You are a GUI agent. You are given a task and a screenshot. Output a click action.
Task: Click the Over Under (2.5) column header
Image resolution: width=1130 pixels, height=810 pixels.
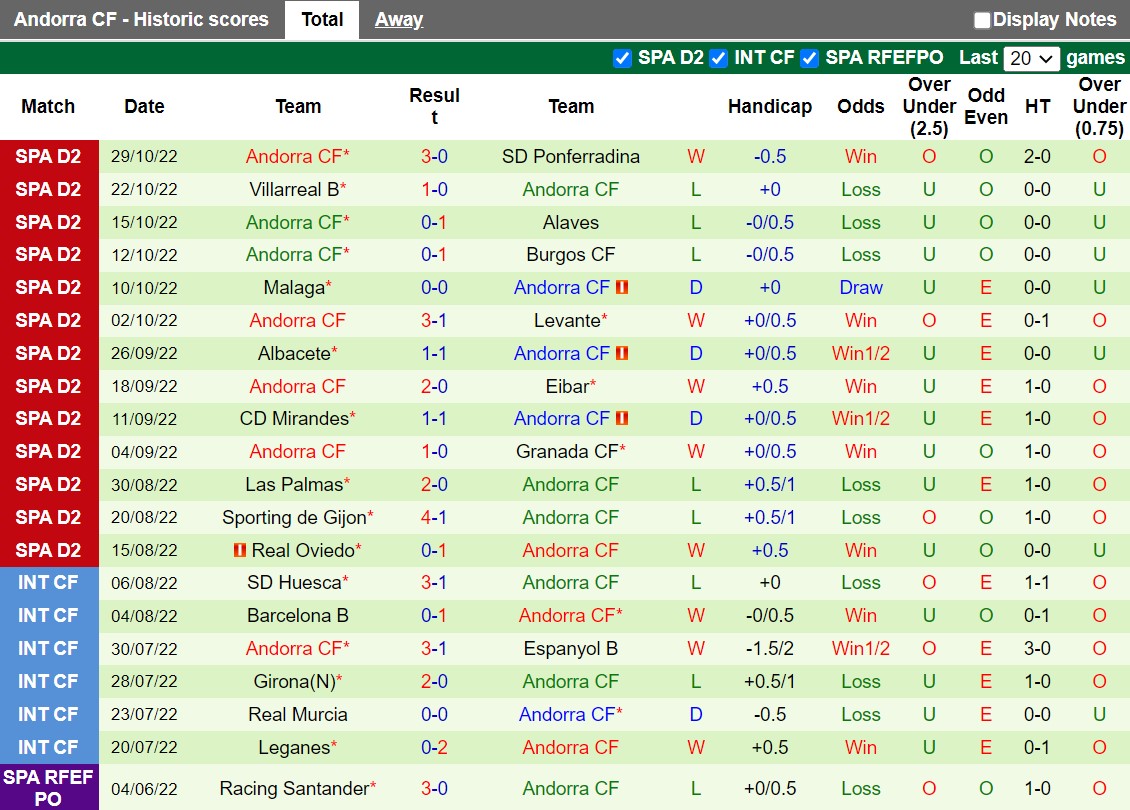929,107
